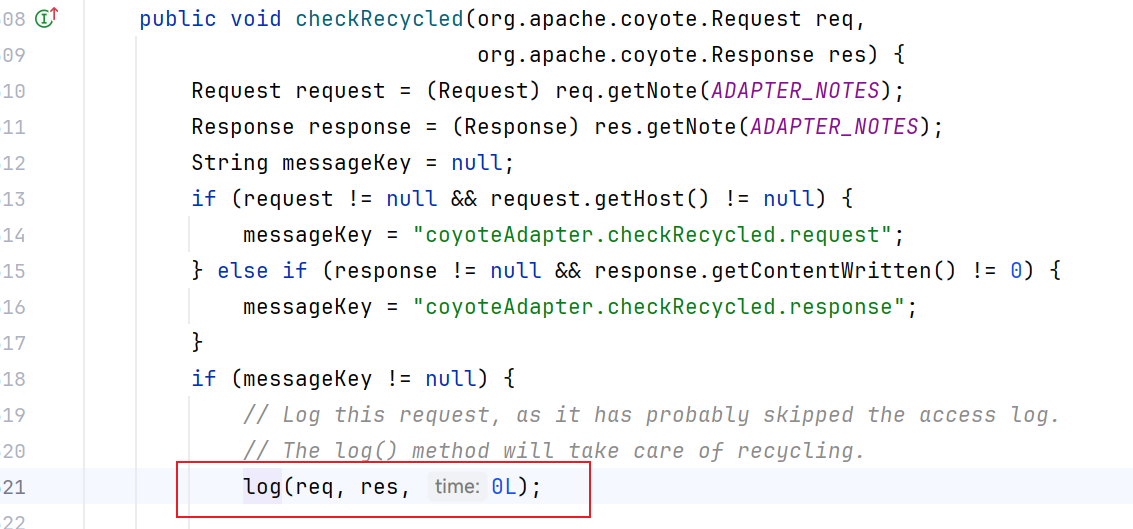Click the 'time:' inlay hint in log call
1133x529 pixels.
pyautogui.click(x=455, y=487)
